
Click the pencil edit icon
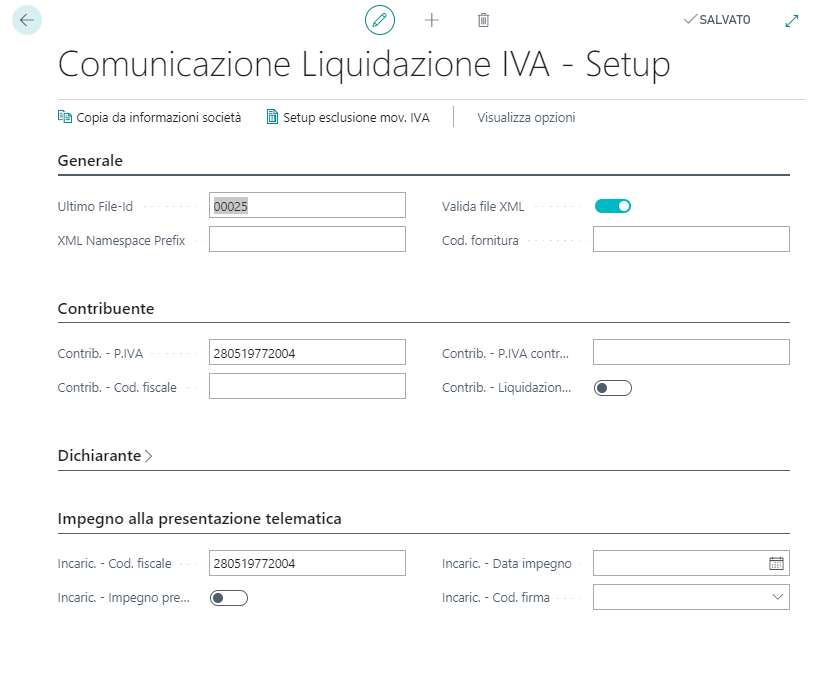tap(379, 20)
